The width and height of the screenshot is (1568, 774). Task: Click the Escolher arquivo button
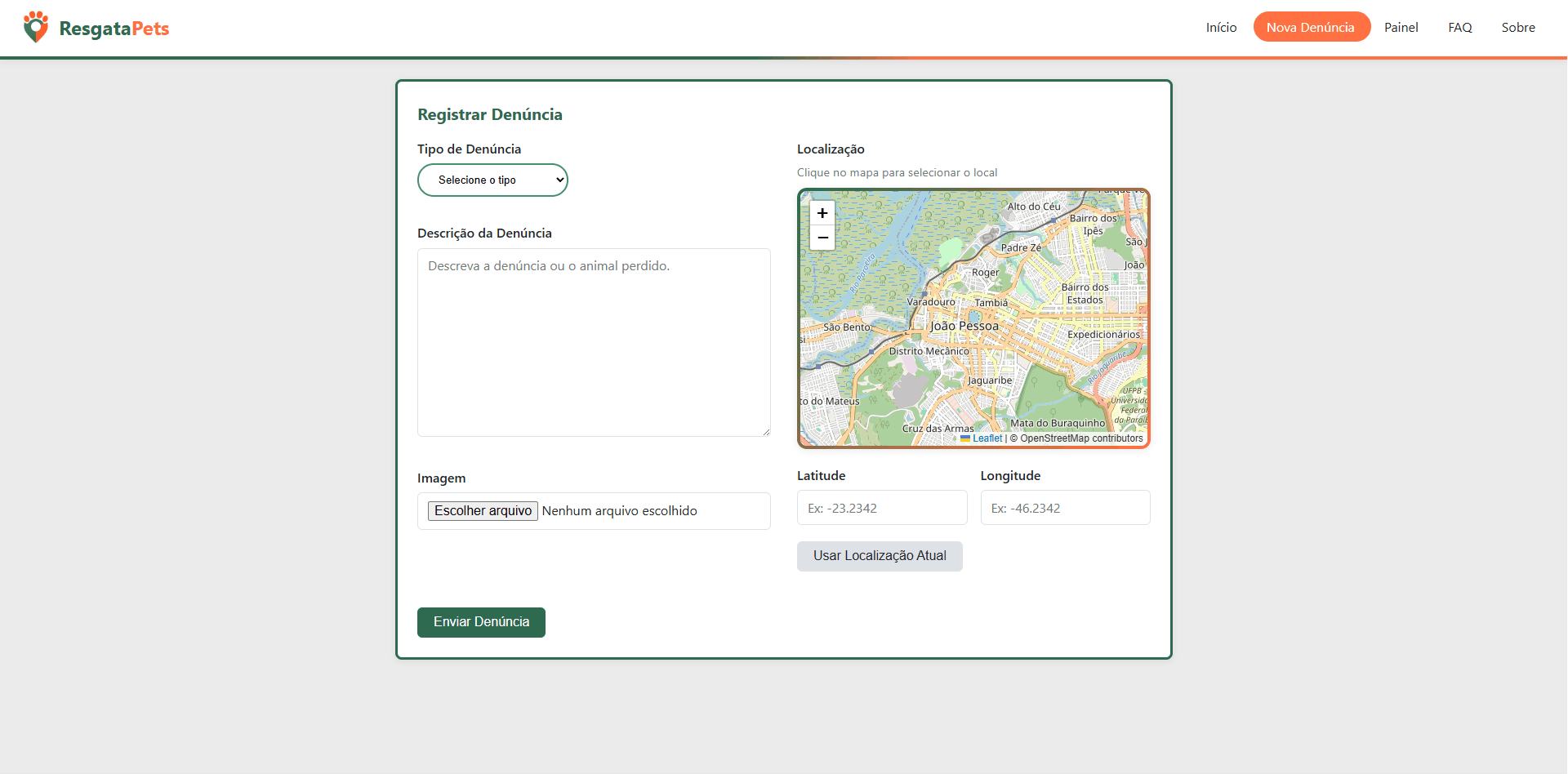pyautogui.click(x=483, y=510)
